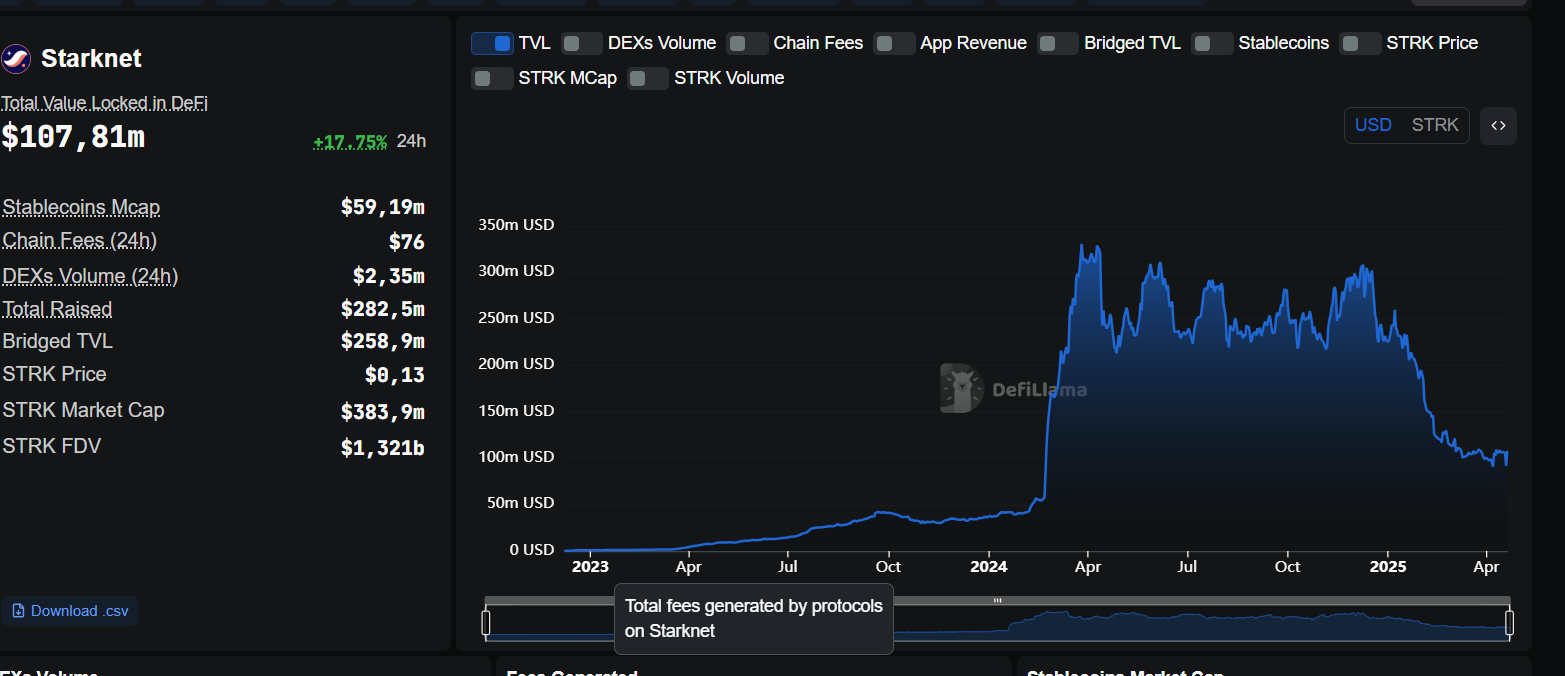Click the $76 chain fees value
The image size is (1565, 676).
(407, 242)
